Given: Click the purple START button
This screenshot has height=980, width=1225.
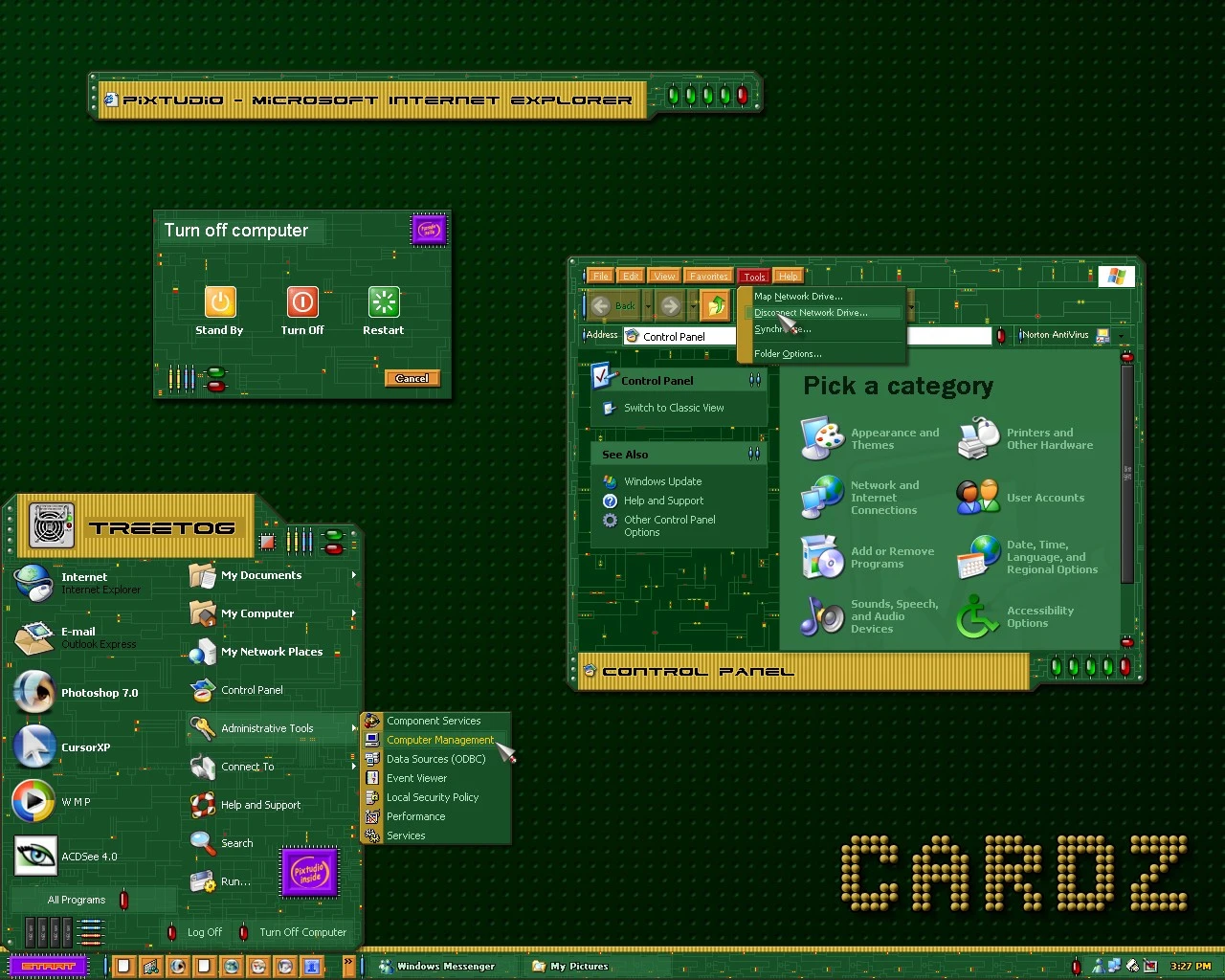Looking at the screenshot, I should tap(48, 967).
